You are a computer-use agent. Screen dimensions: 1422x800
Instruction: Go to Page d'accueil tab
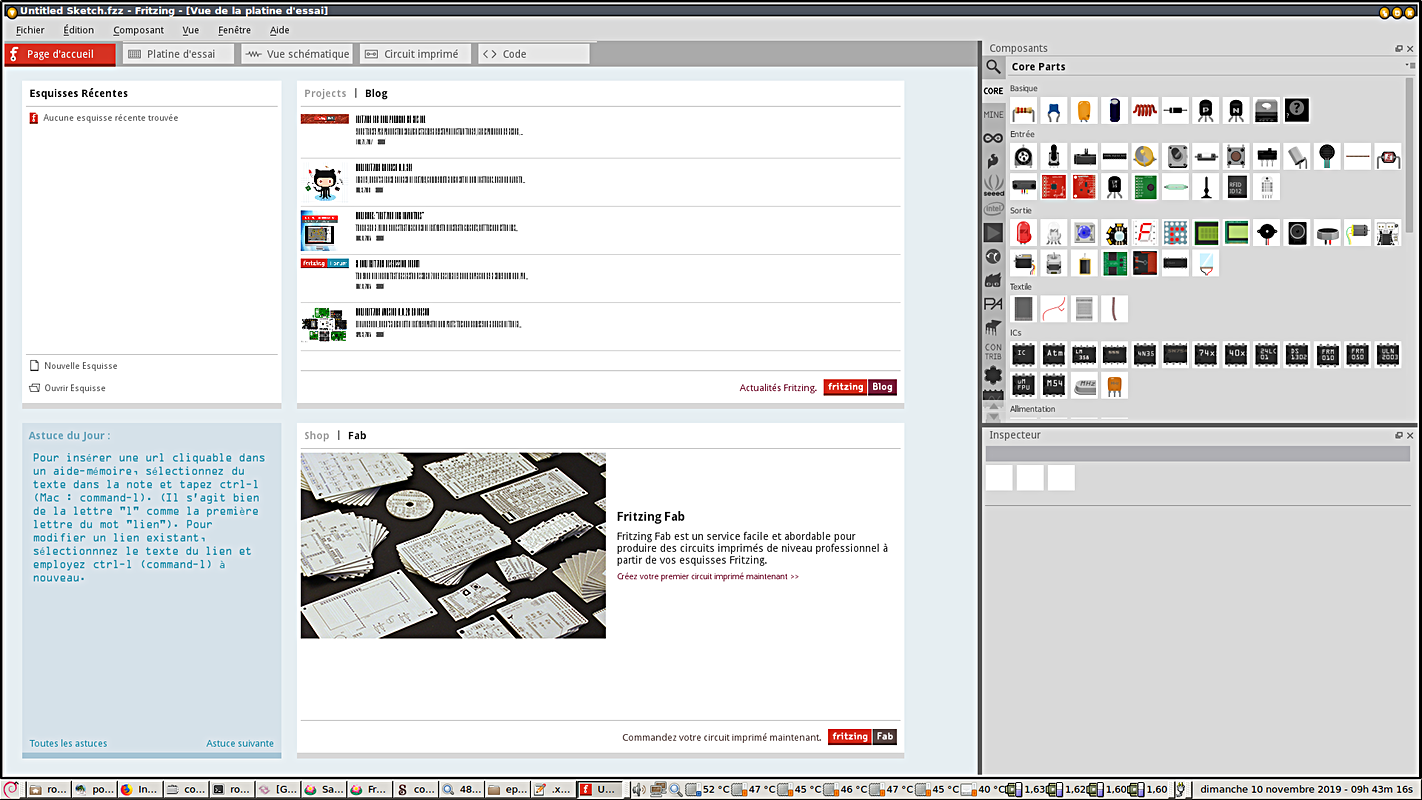tap(59, 54)
